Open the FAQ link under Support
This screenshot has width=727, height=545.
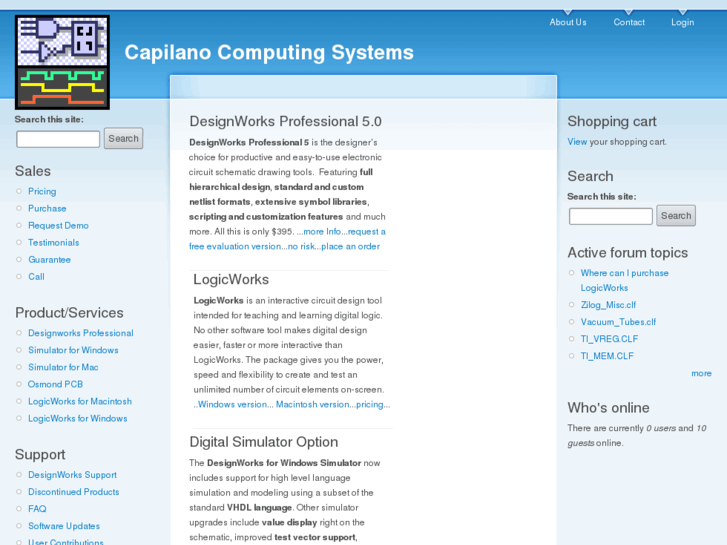[x=37, y=509]
